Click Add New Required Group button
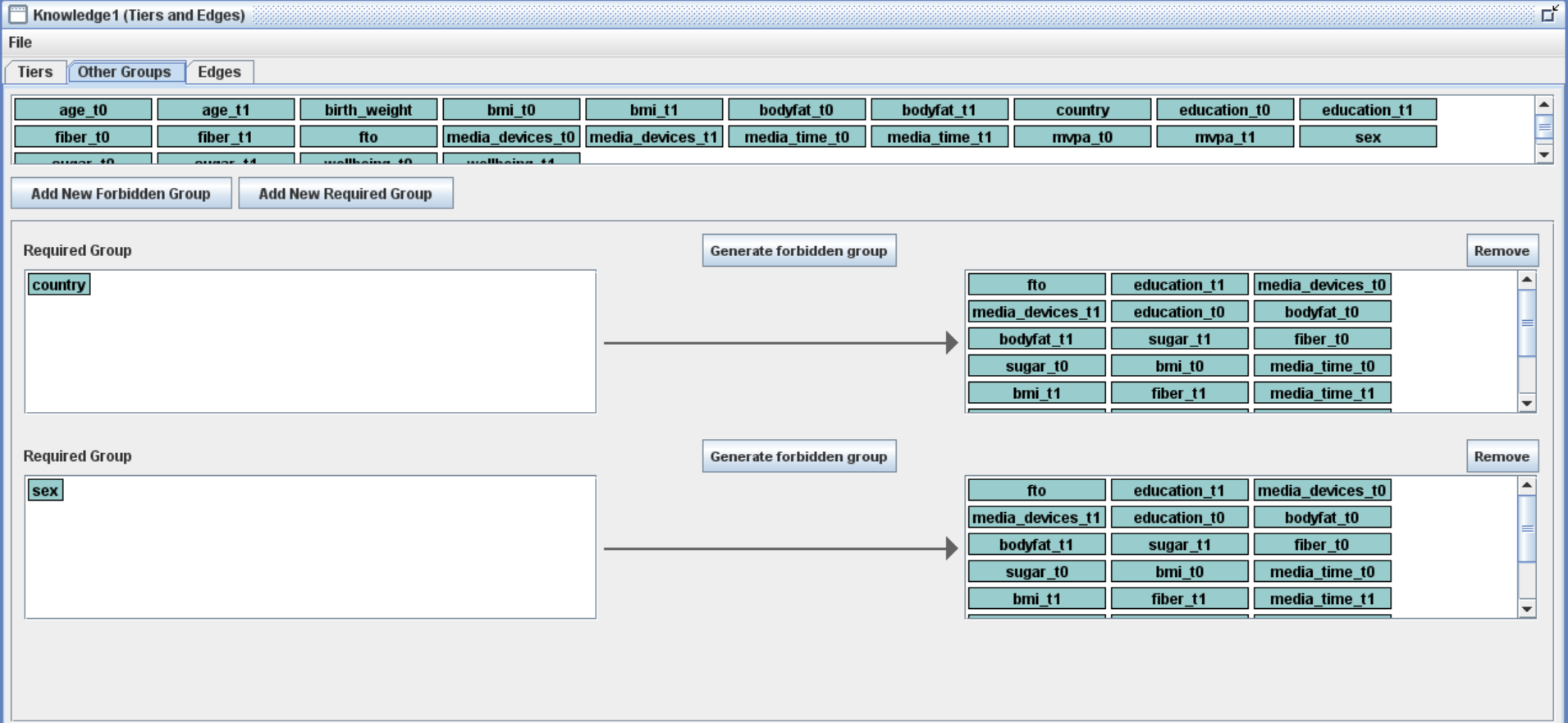Image resolution: width=1568 pixels, height=723 pixels. tap(345, 194)
